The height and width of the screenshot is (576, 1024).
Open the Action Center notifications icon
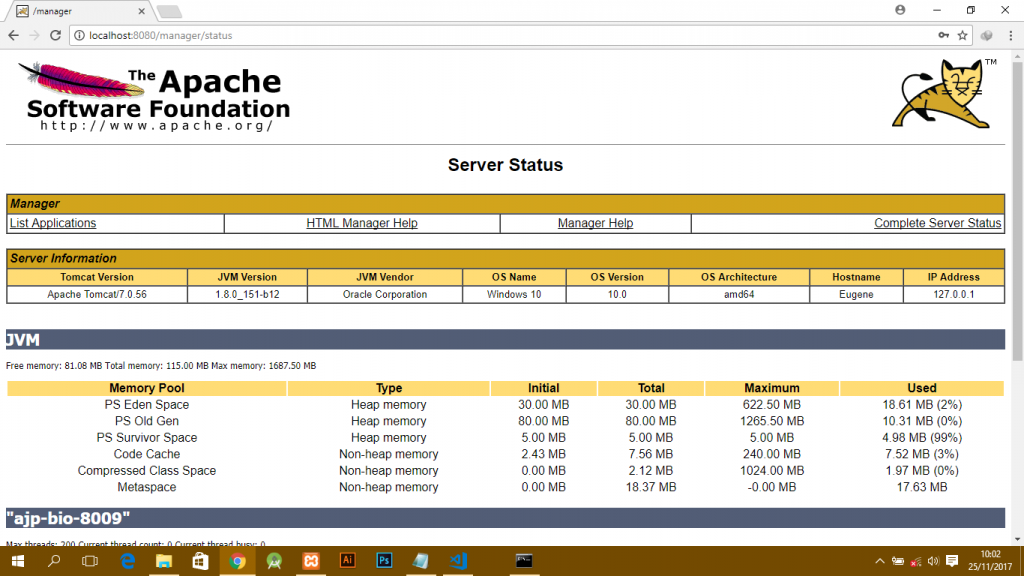(952, 562)
